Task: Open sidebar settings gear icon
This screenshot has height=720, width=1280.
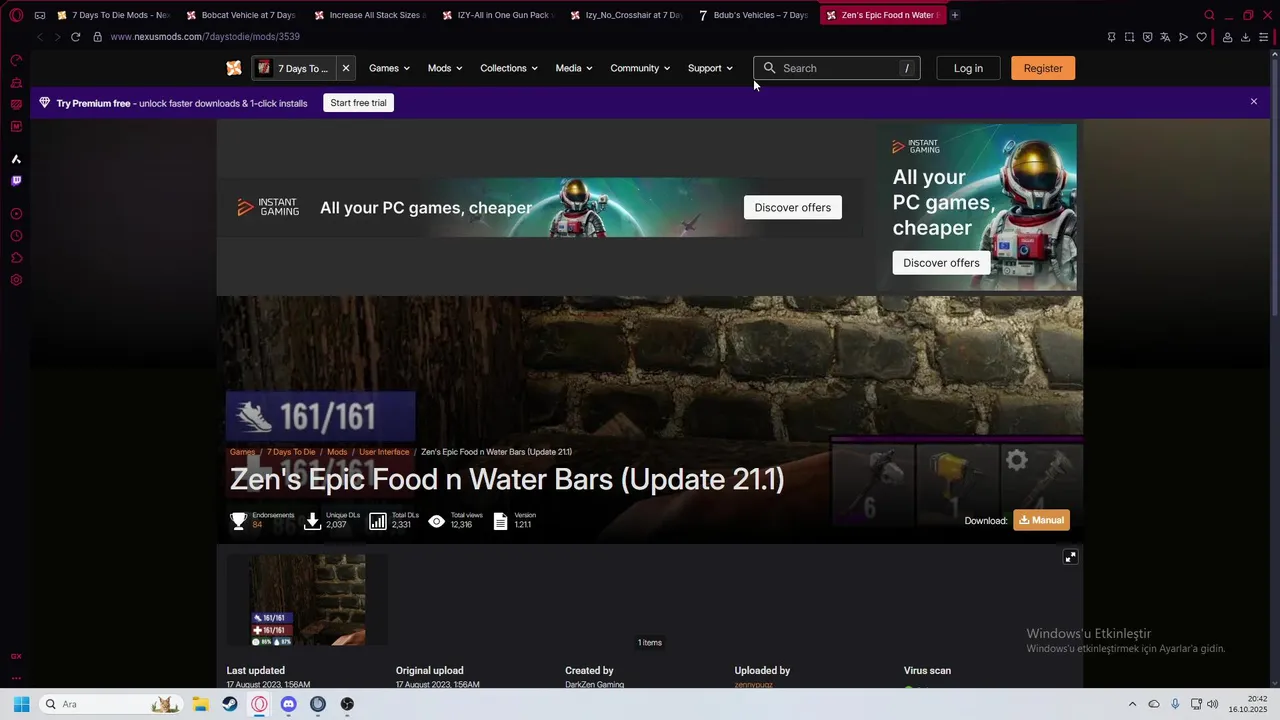Action: 16,280
